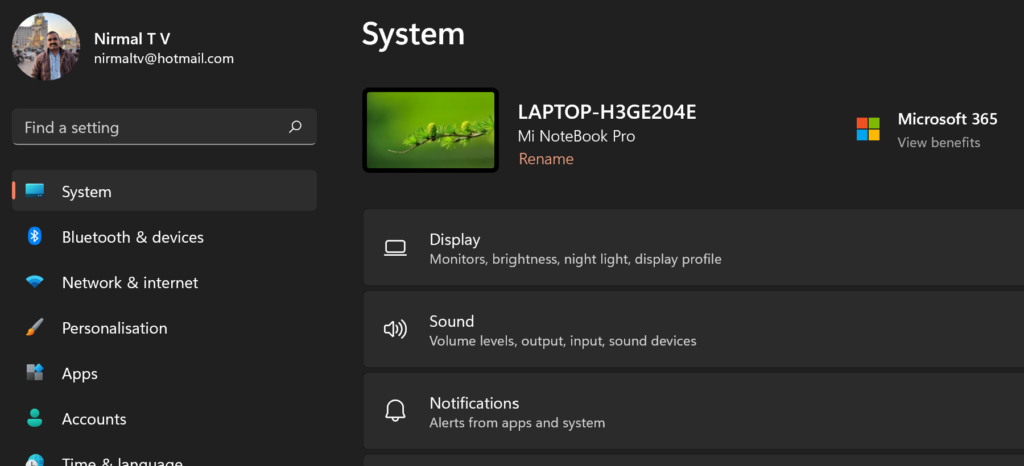Click the search magnifier icon

point(295,127)
